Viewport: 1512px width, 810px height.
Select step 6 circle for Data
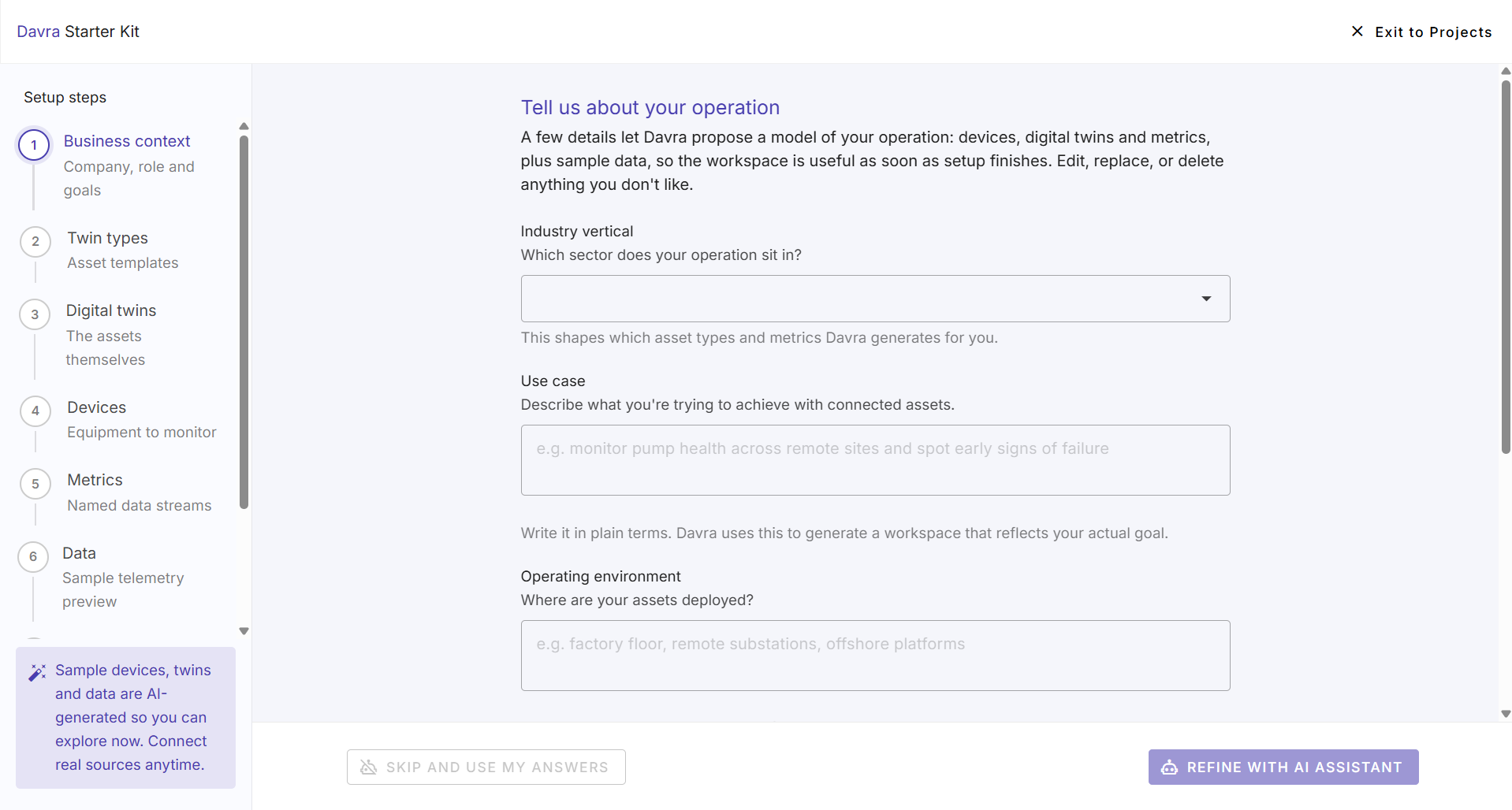[33, 556]
